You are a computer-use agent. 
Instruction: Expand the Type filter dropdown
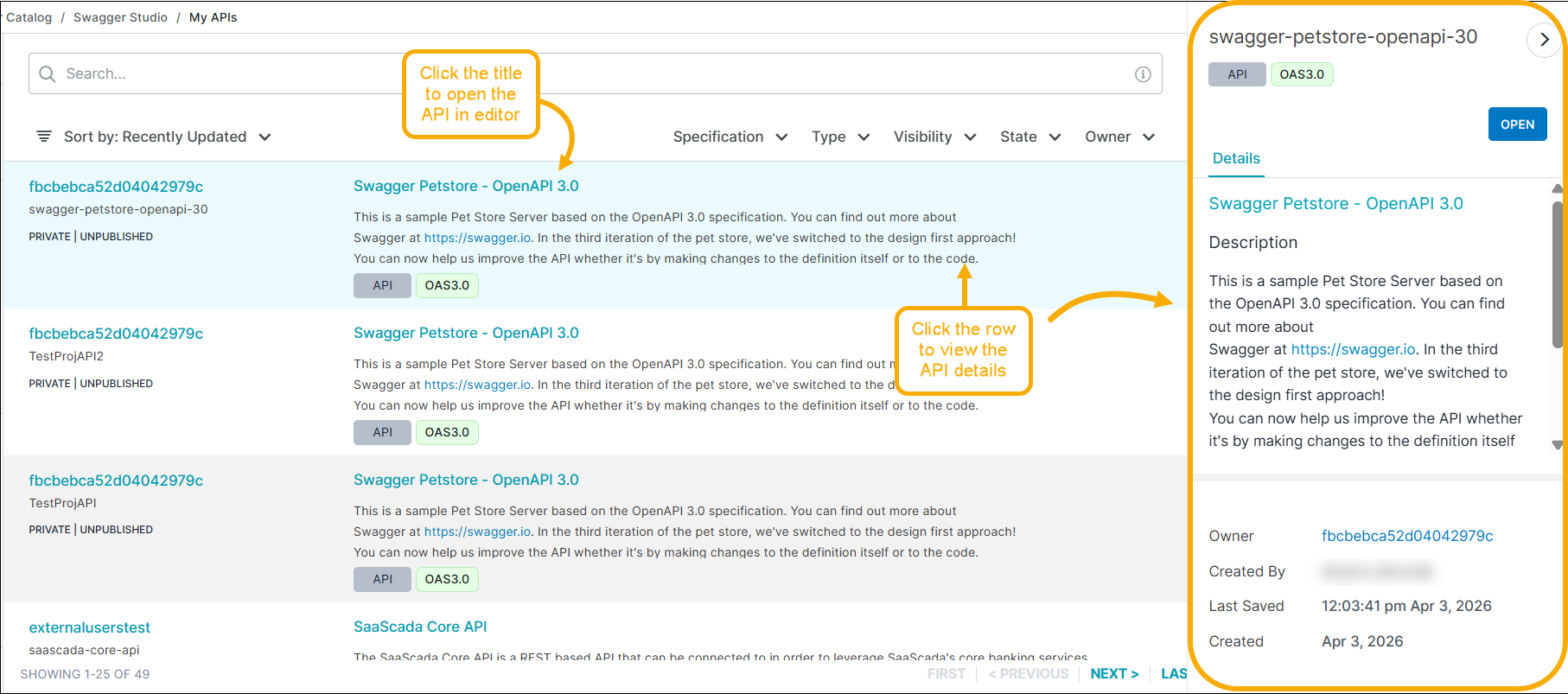coord(840,137)
